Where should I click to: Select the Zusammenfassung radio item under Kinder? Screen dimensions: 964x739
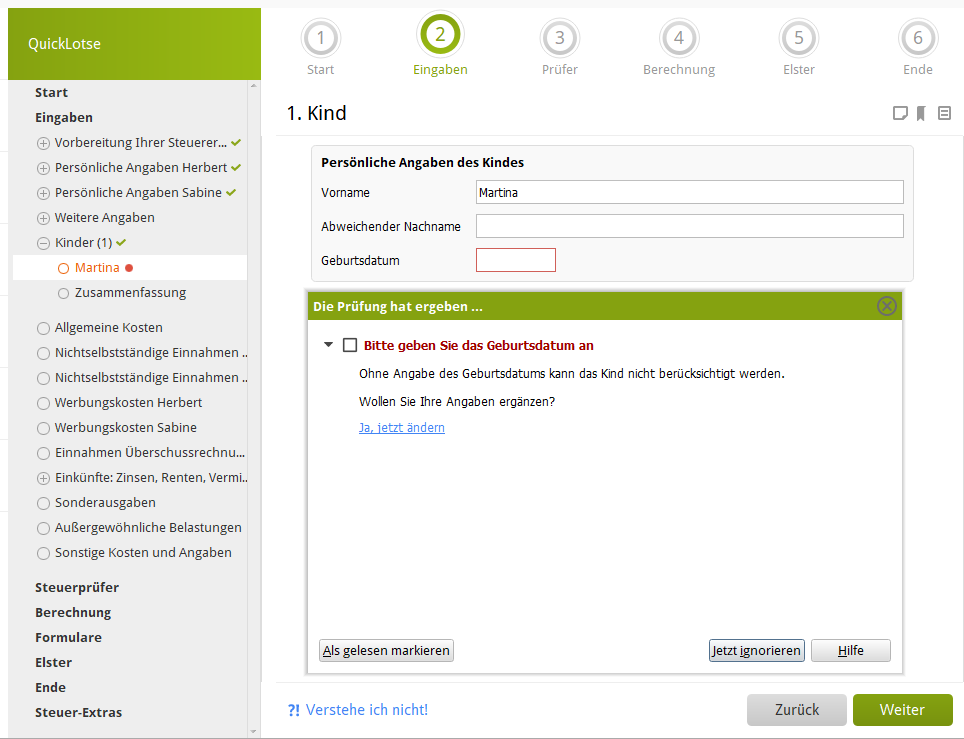(x=64, y=293)
